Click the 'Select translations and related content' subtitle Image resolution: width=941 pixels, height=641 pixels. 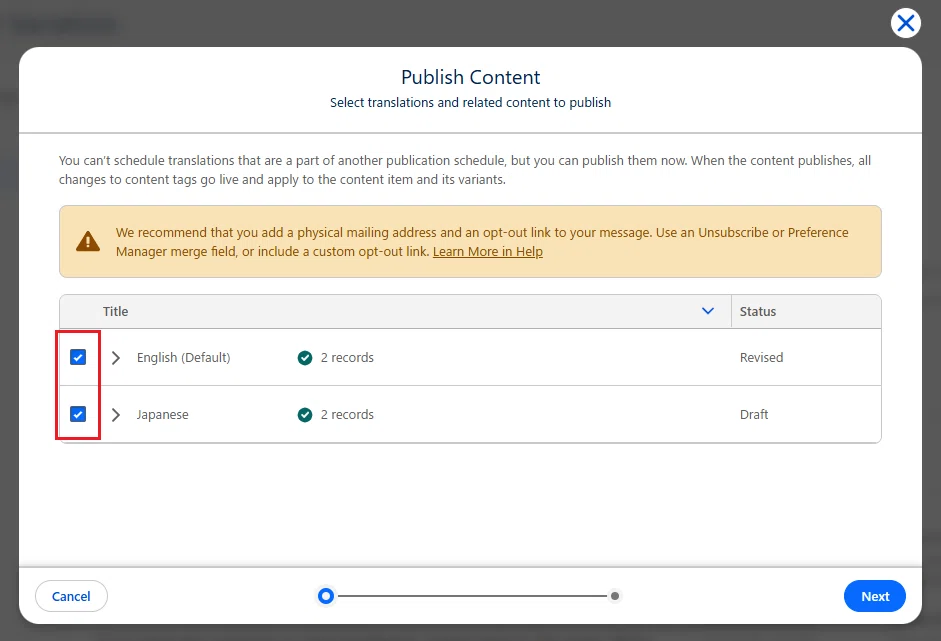tap(470, 103)
